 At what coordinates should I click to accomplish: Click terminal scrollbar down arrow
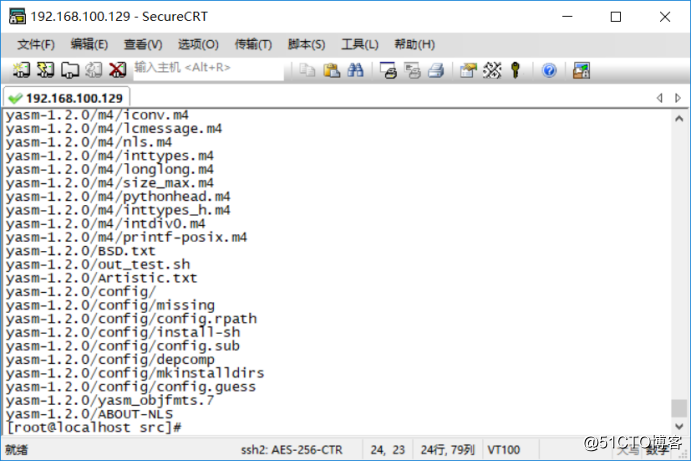pos(679,426)
